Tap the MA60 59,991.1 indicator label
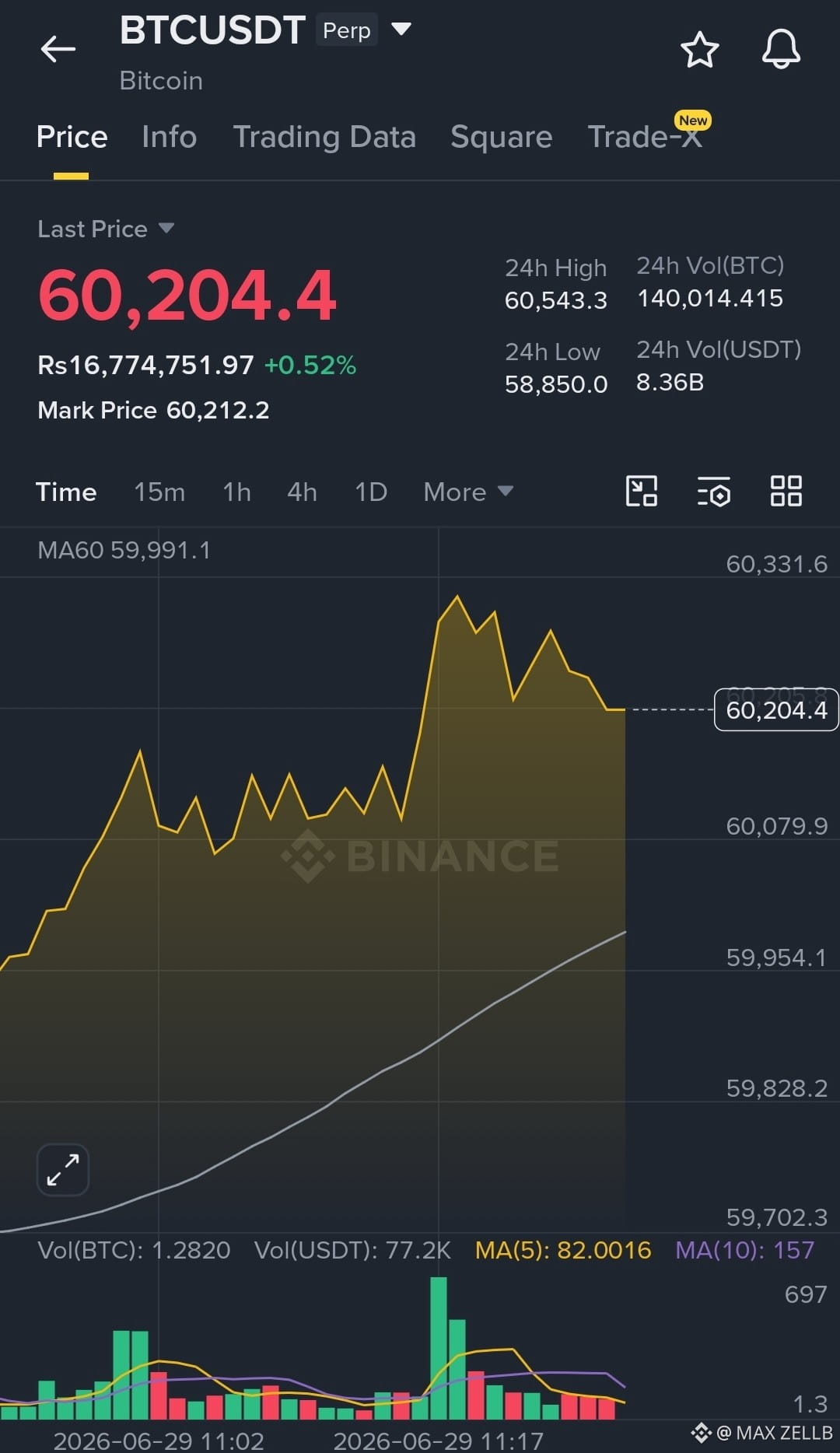 click(124, 550)
